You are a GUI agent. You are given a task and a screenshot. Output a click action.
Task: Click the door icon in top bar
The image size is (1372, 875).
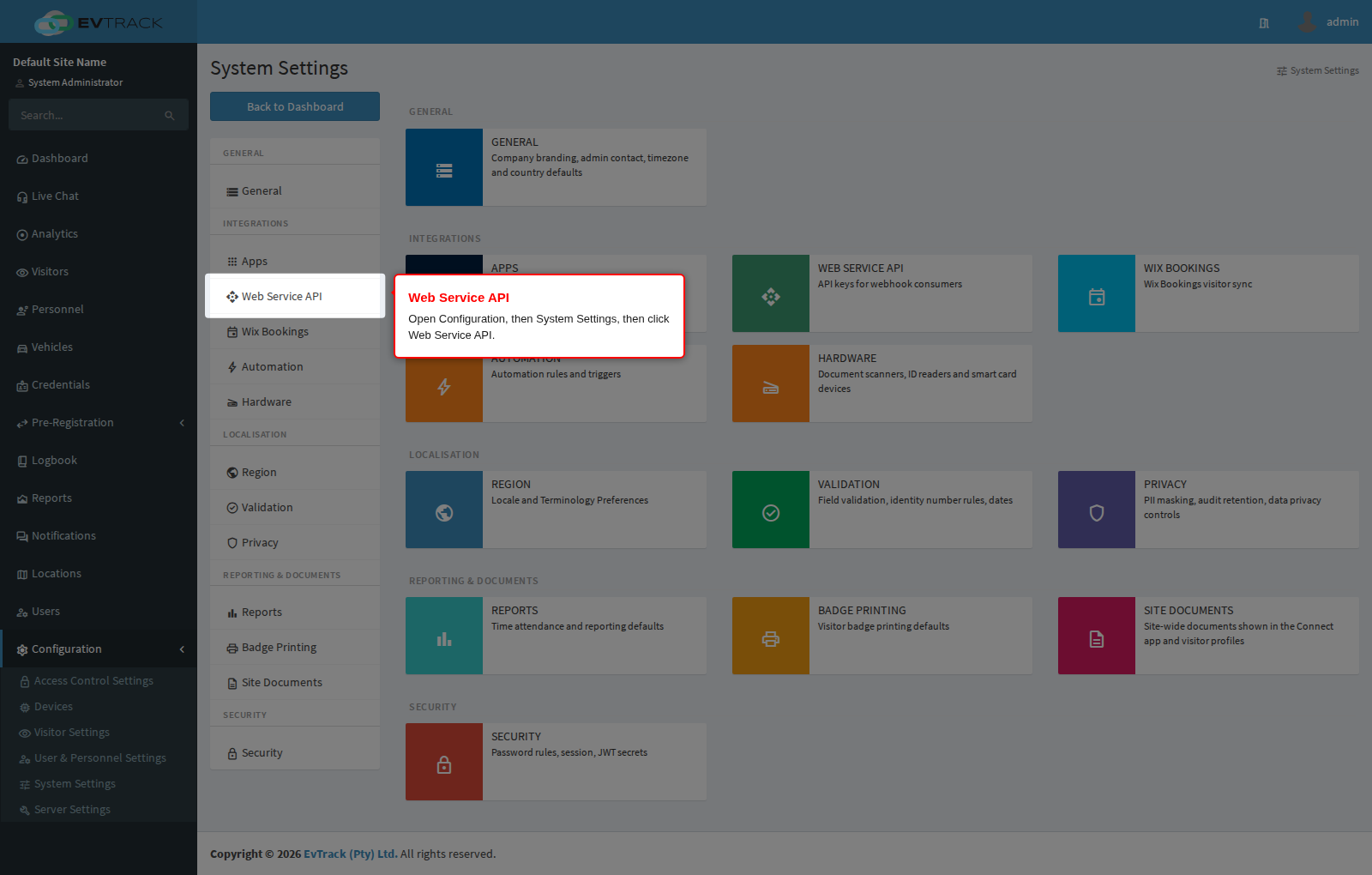(x=1264, y=23)
